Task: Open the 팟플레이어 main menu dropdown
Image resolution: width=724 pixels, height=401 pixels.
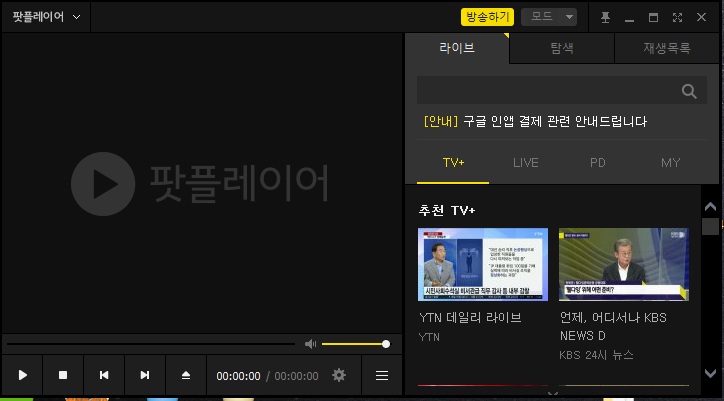Action: pos(46,17)
